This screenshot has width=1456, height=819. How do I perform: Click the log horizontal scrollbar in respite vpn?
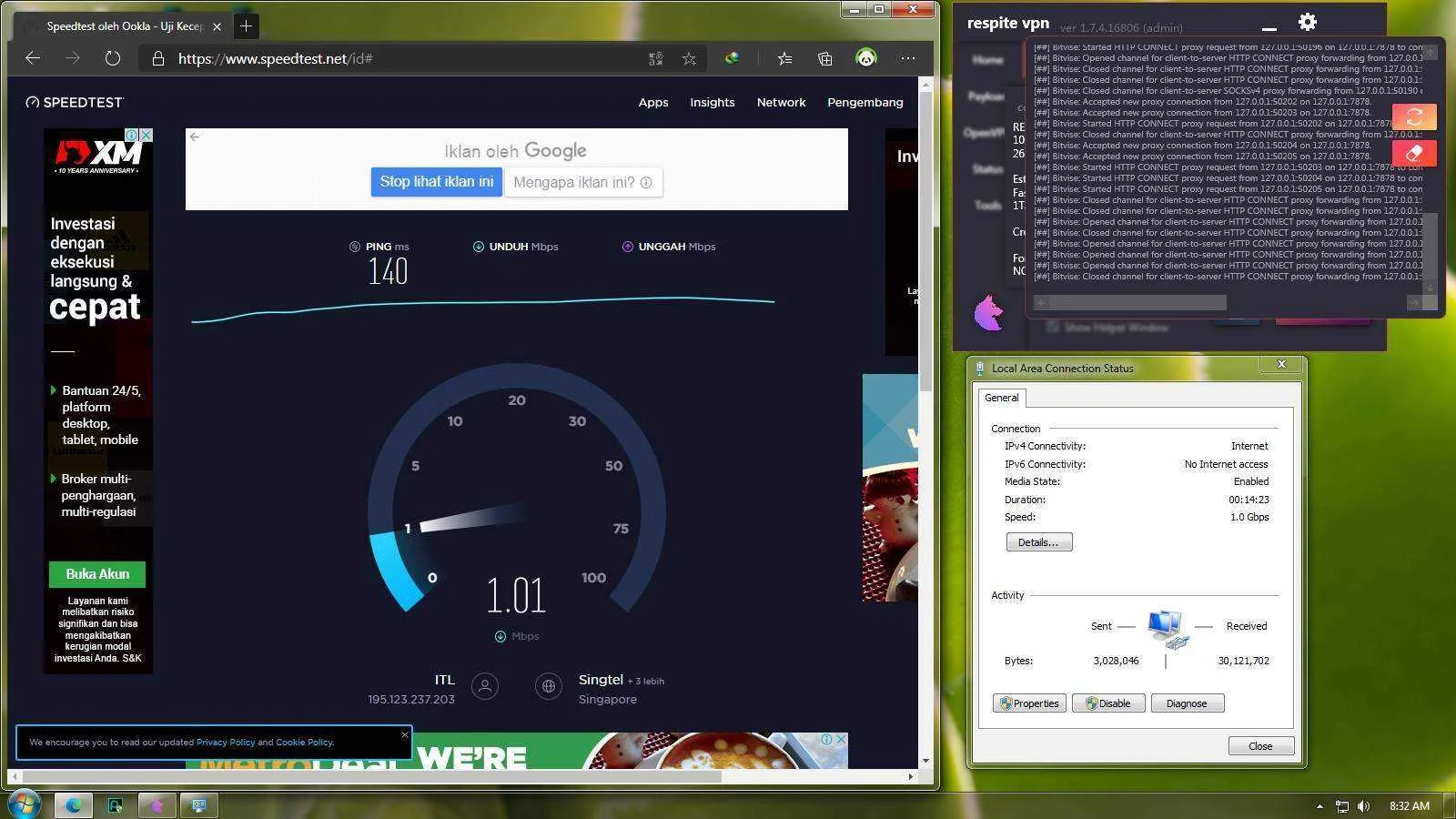(x=1137, y=302)
